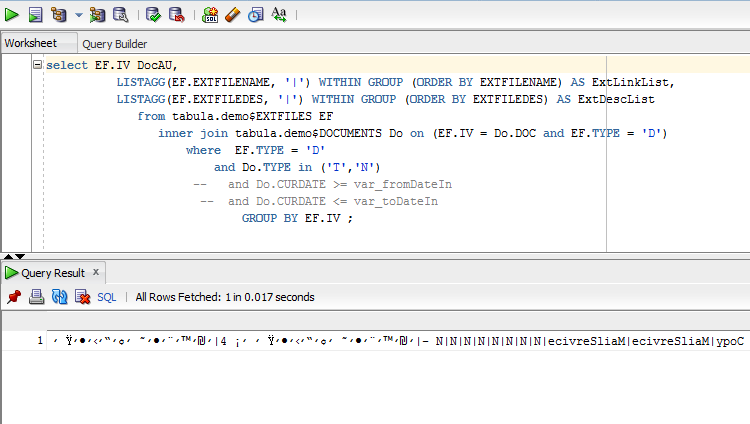Click the Autotrace icon
Image resolution: width=750 pixels, height=424 pixels.
coord(97,14)
